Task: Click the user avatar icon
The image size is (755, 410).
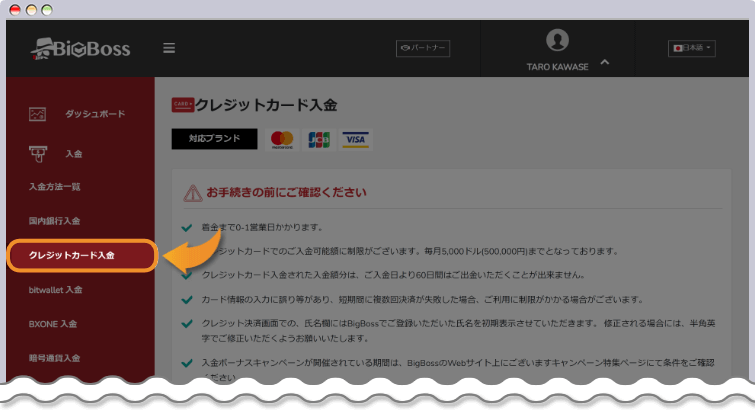Action: point(557,40)
